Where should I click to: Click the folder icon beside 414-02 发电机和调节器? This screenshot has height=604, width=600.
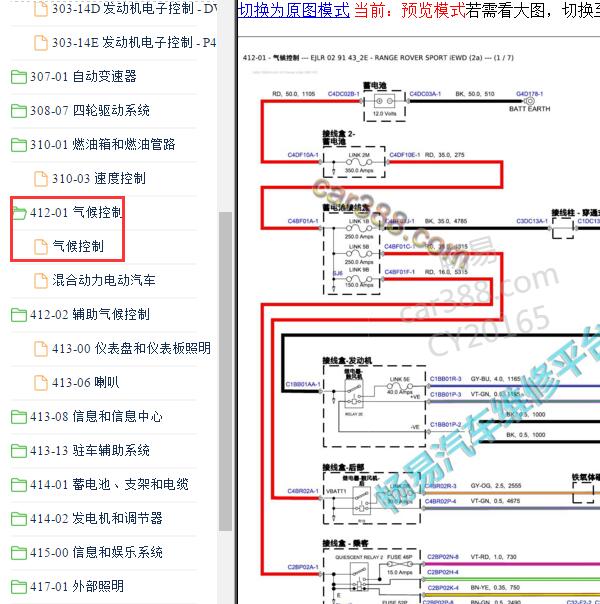(18, 518)
